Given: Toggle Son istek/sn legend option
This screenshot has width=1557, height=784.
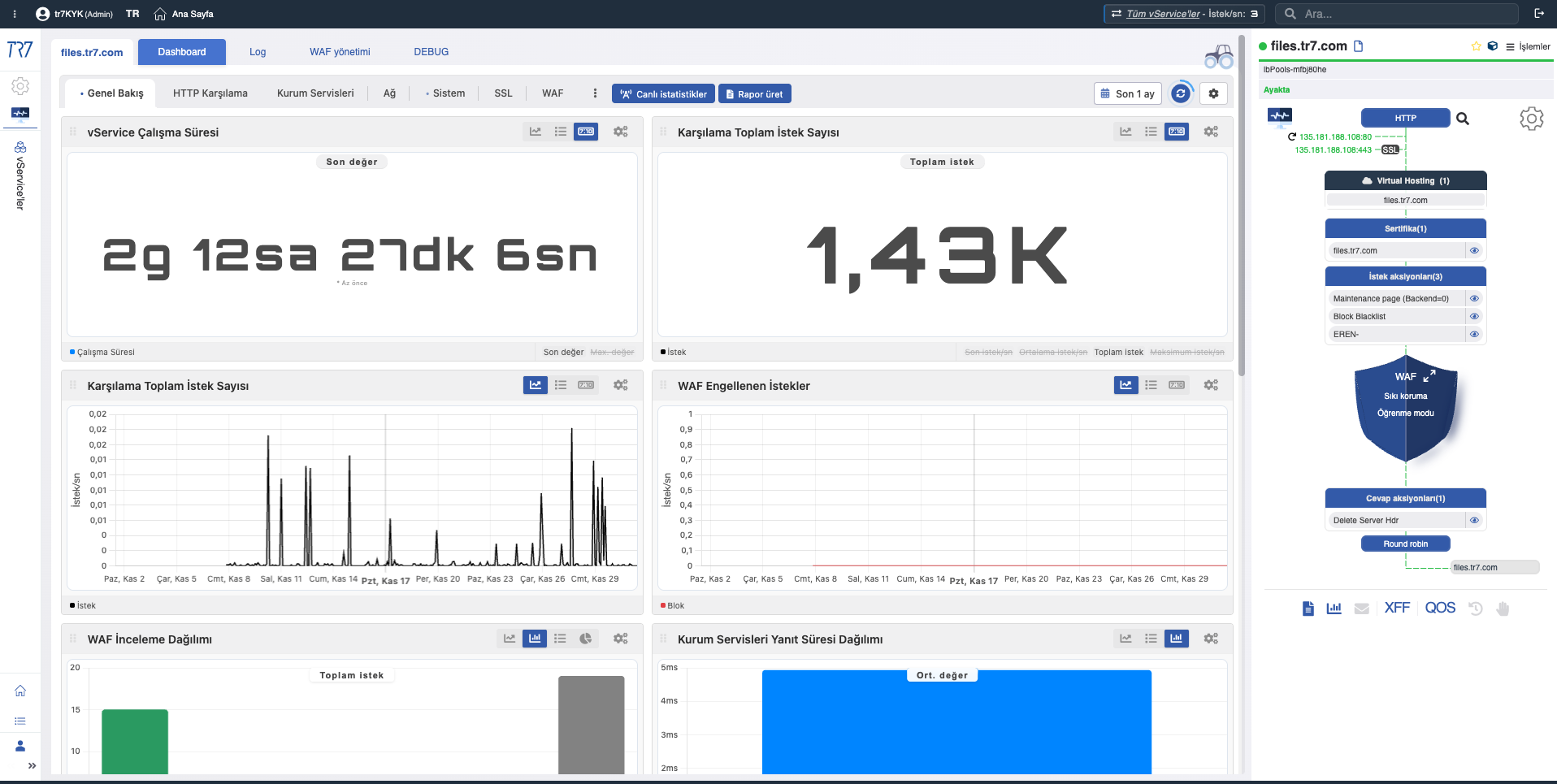Looking at the screenshot, I should click(x=988, y=352).
